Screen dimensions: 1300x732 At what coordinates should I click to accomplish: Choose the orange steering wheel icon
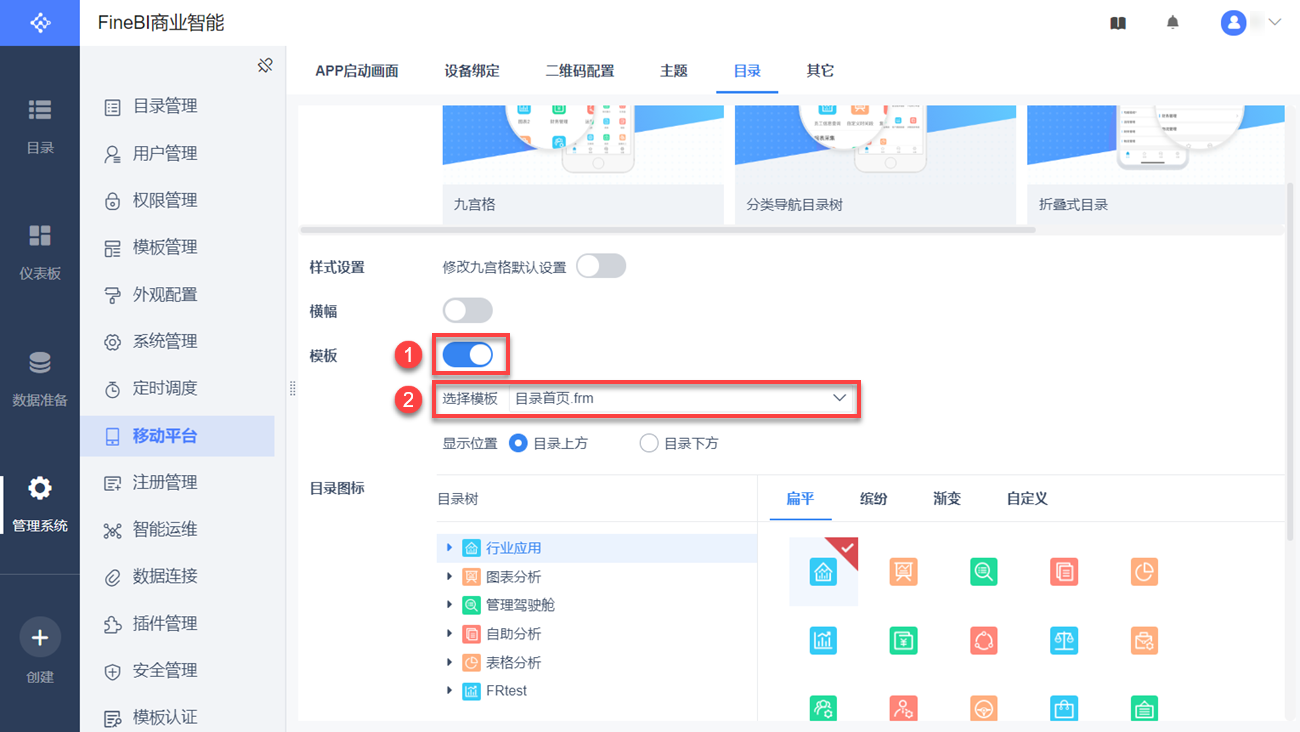pos(983,708)
